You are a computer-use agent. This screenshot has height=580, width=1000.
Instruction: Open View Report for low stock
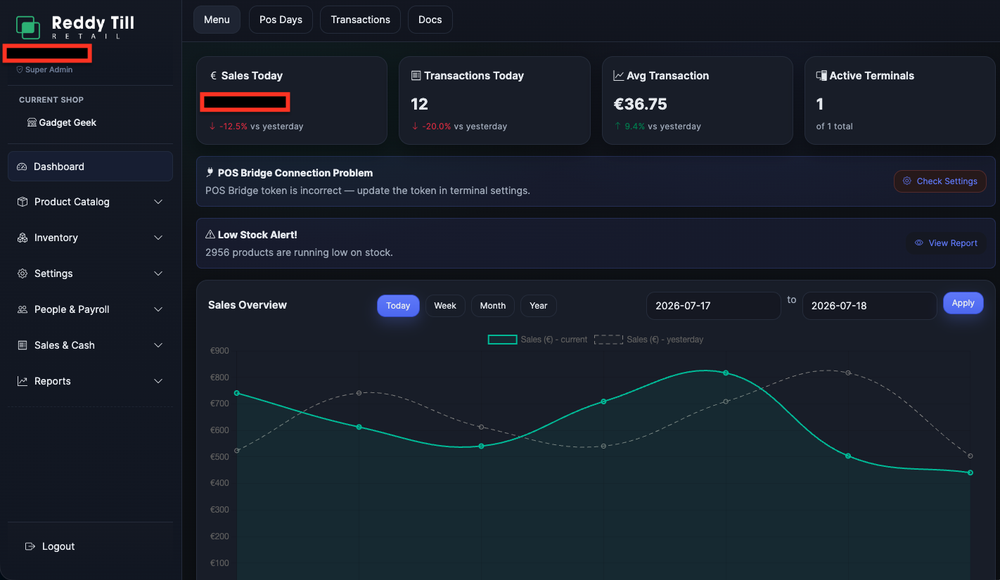click(946, 243)
